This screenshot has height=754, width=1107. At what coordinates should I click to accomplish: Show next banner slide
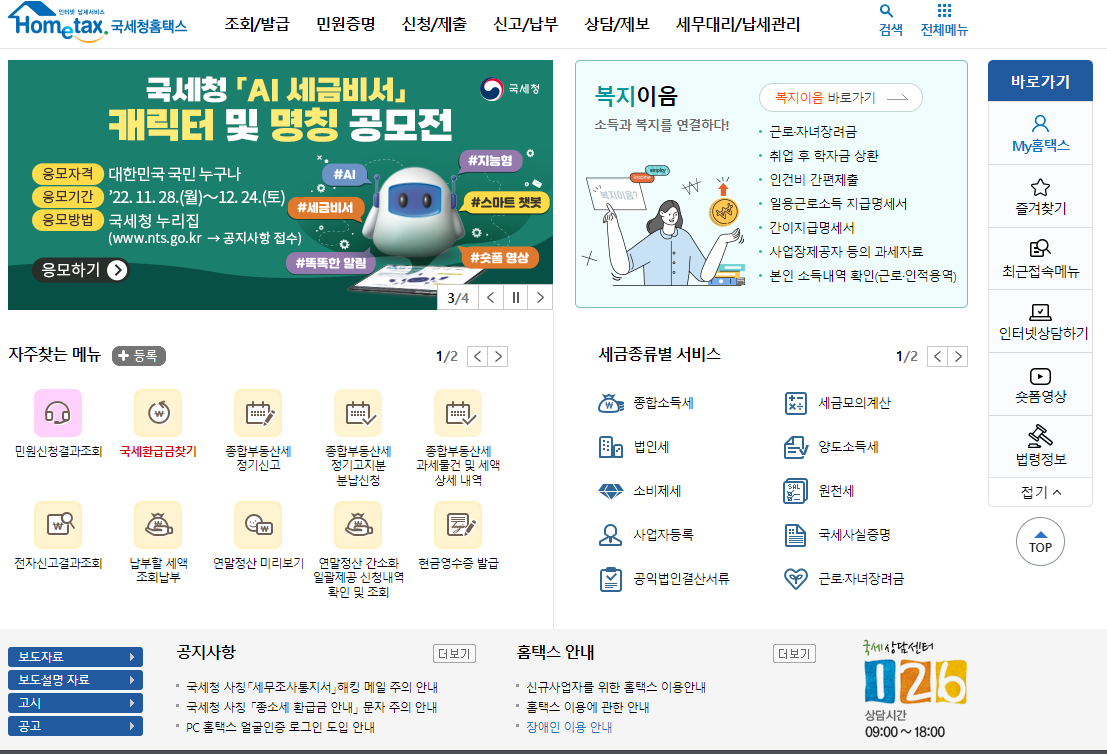(540, 298)
